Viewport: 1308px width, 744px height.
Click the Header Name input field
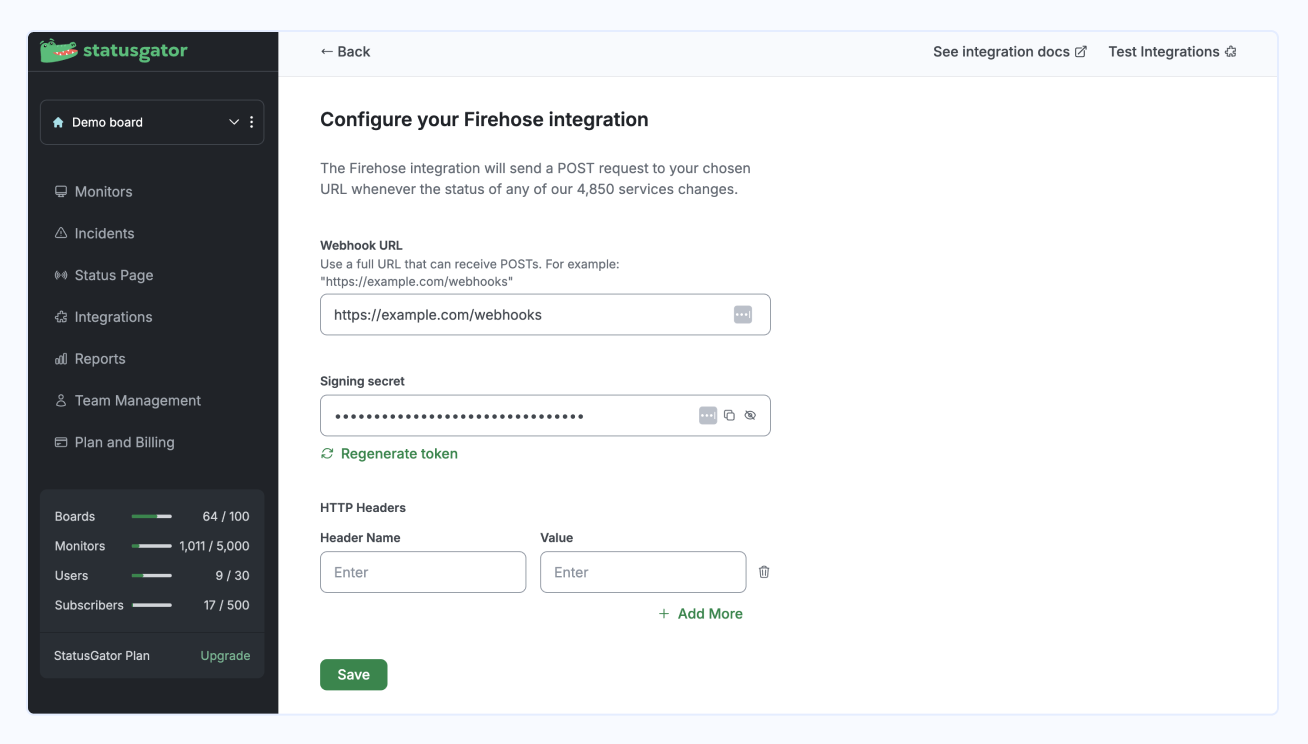pyautogui.click(x=423, y=572)
